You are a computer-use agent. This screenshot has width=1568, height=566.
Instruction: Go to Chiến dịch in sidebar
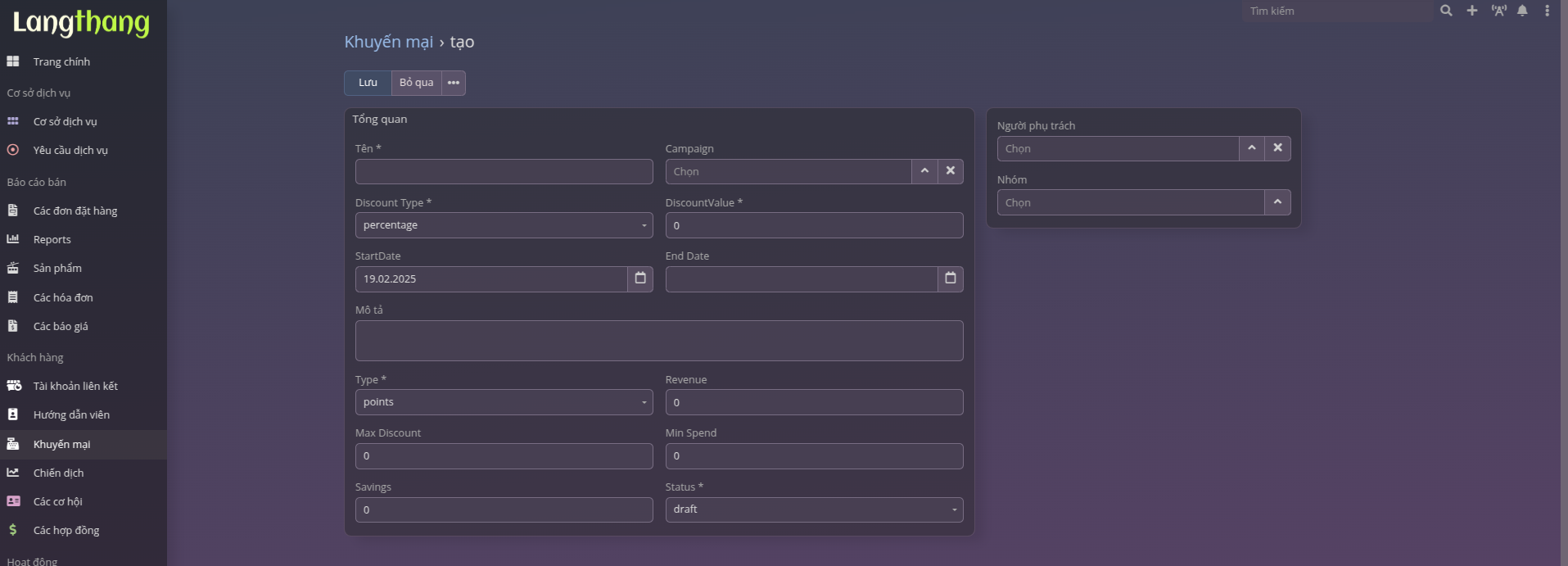pos(58,473)
